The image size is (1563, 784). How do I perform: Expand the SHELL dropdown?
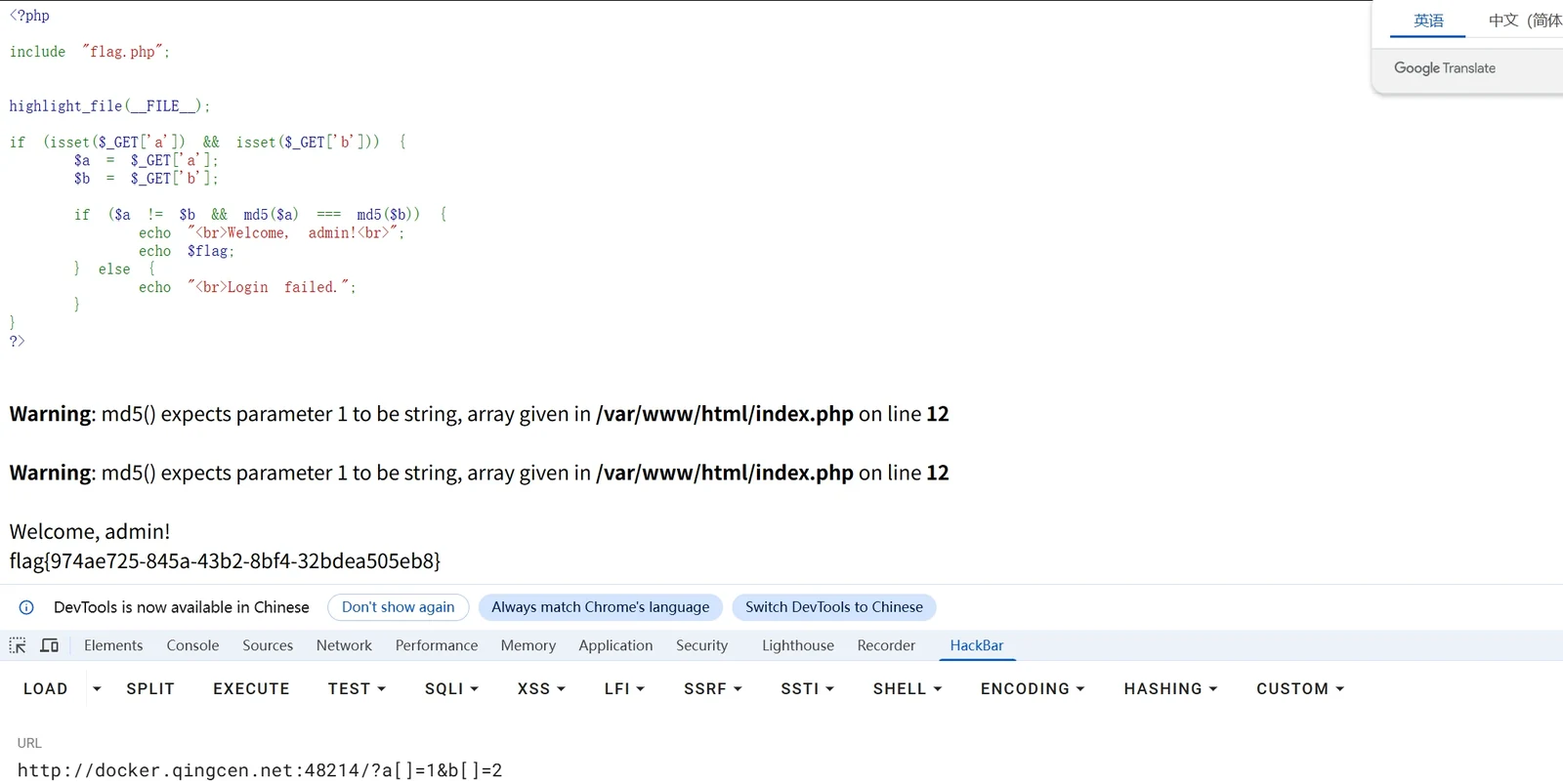tap(908, 689)
